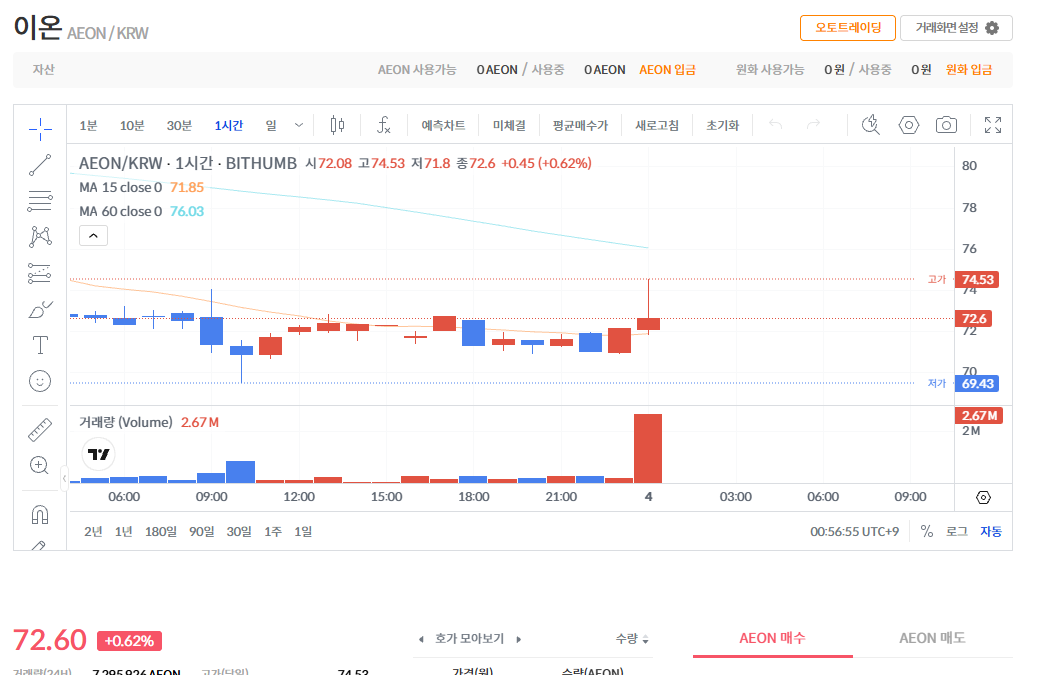1048x675 pixels.
Task: Show previous order book grouping
Action: coord(421,640)
